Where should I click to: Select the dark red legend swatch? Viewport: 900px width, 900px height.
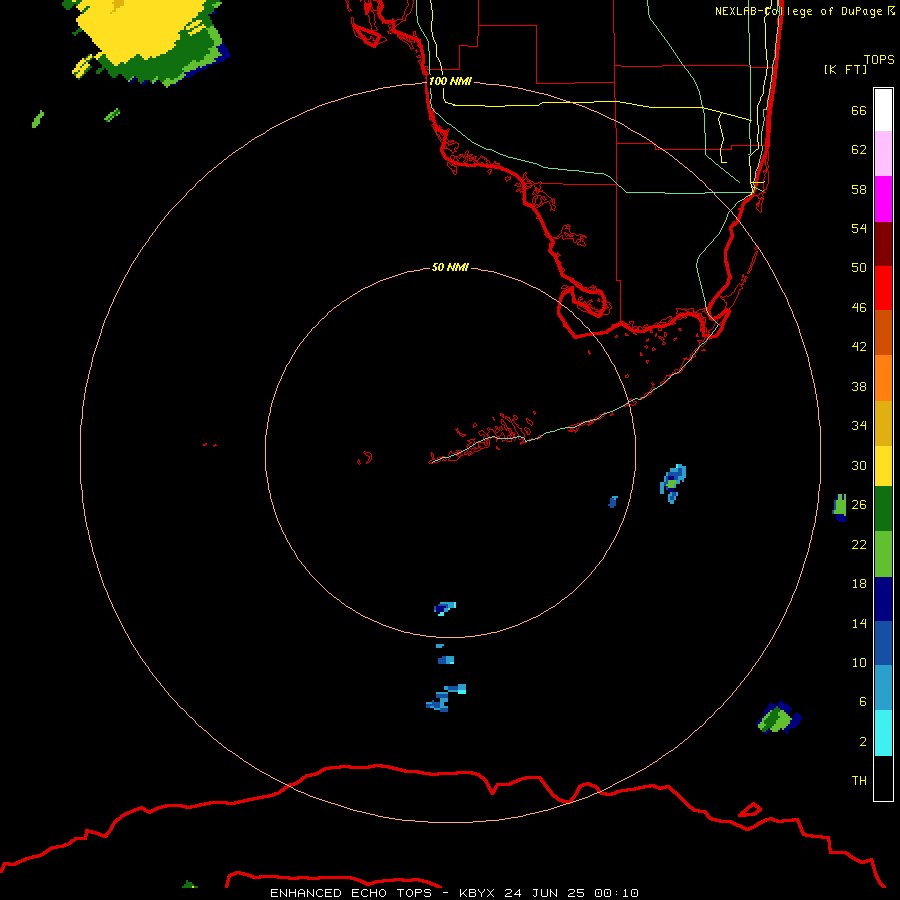883,243
